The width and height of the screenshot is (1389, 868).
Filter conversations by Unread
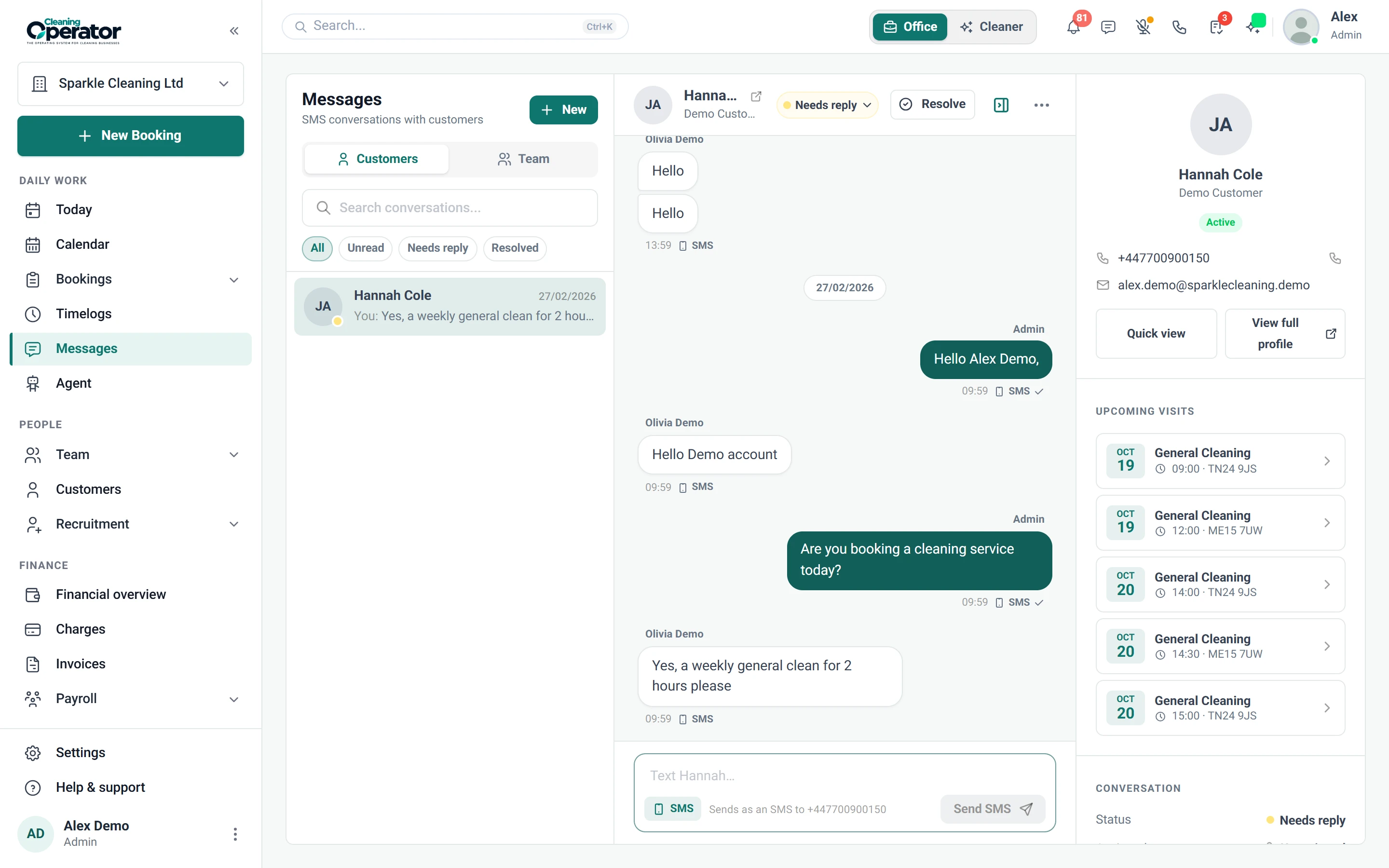point(365,248)
